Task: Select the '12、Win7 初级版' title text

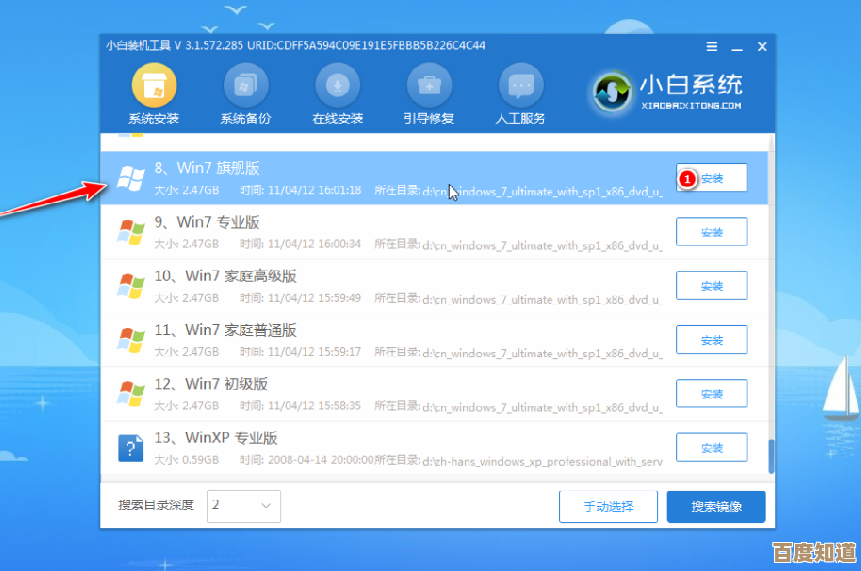Action: (211, 383)
